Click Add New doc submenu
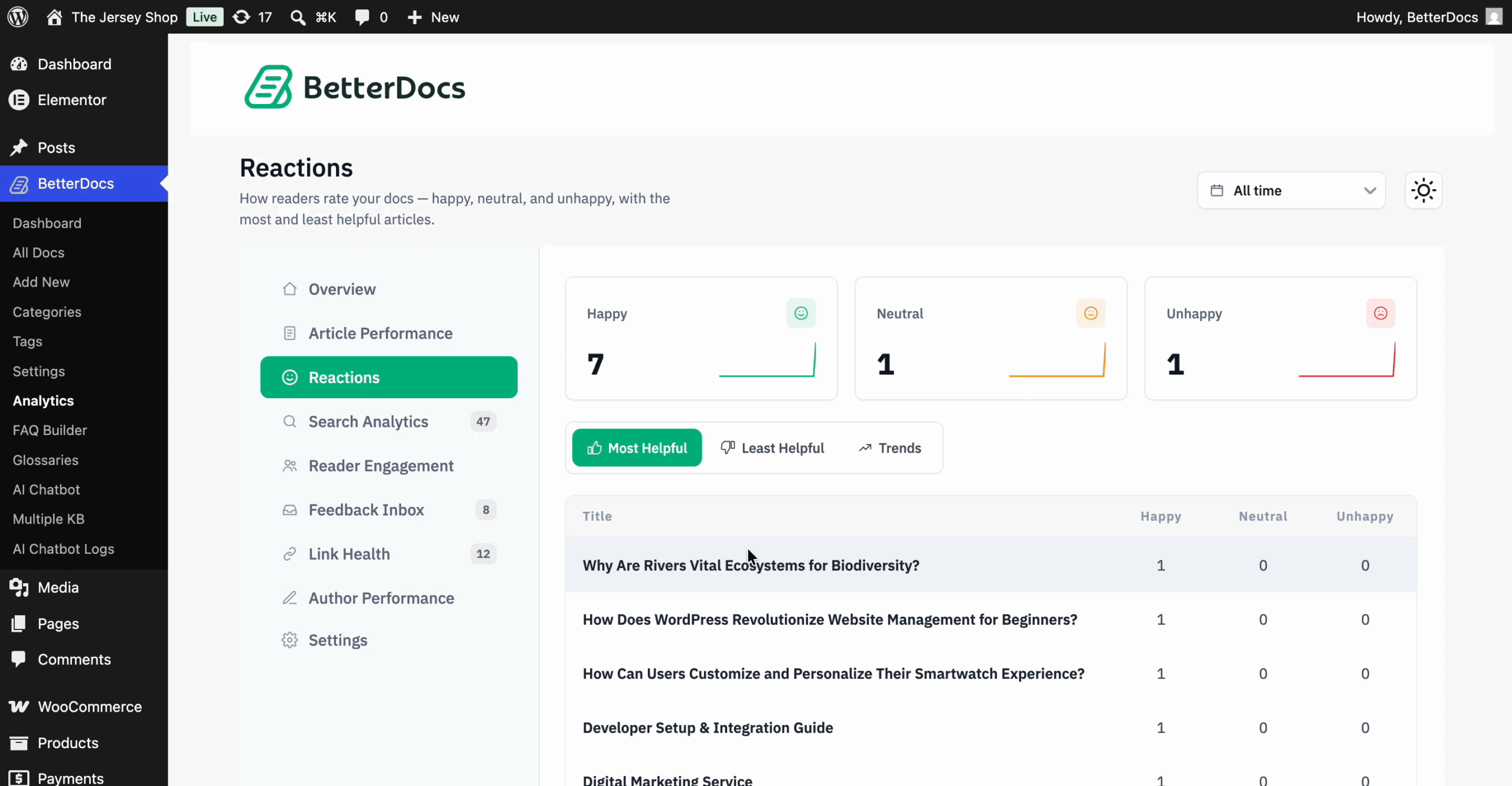The image size is (1512, 786). pos(41,282)
